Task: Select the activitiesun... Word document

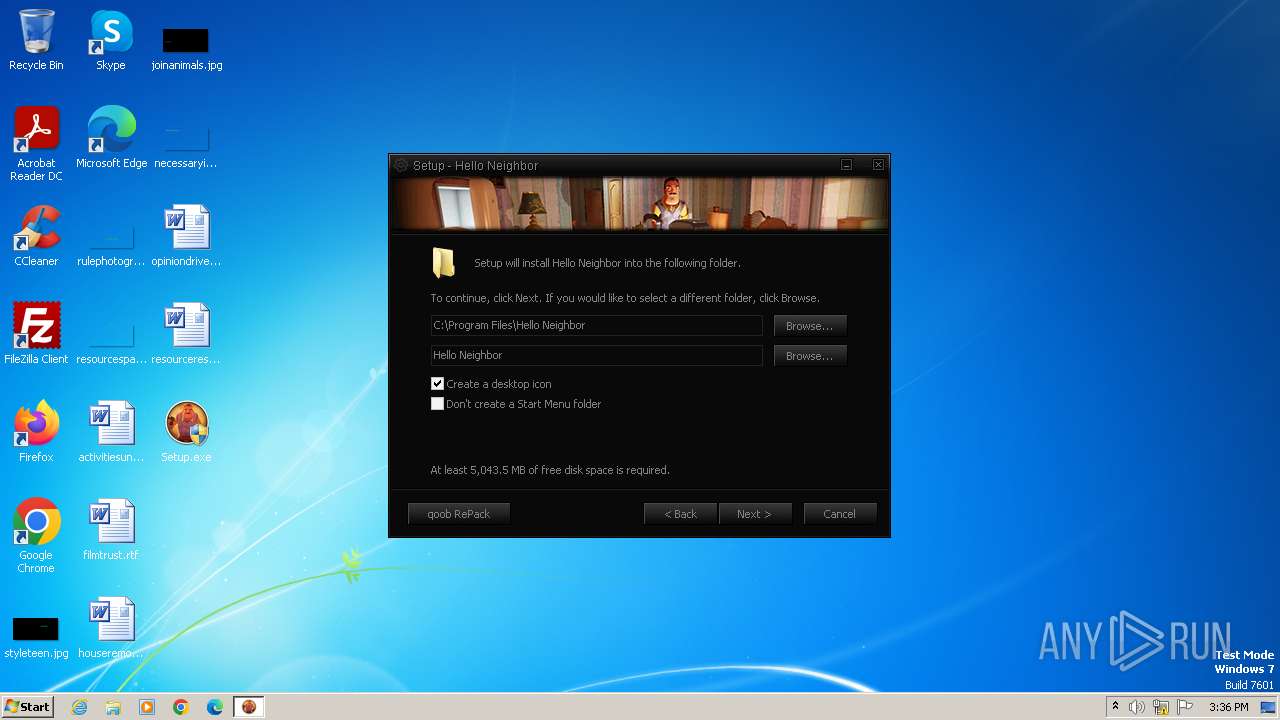Action: [111, 432]
